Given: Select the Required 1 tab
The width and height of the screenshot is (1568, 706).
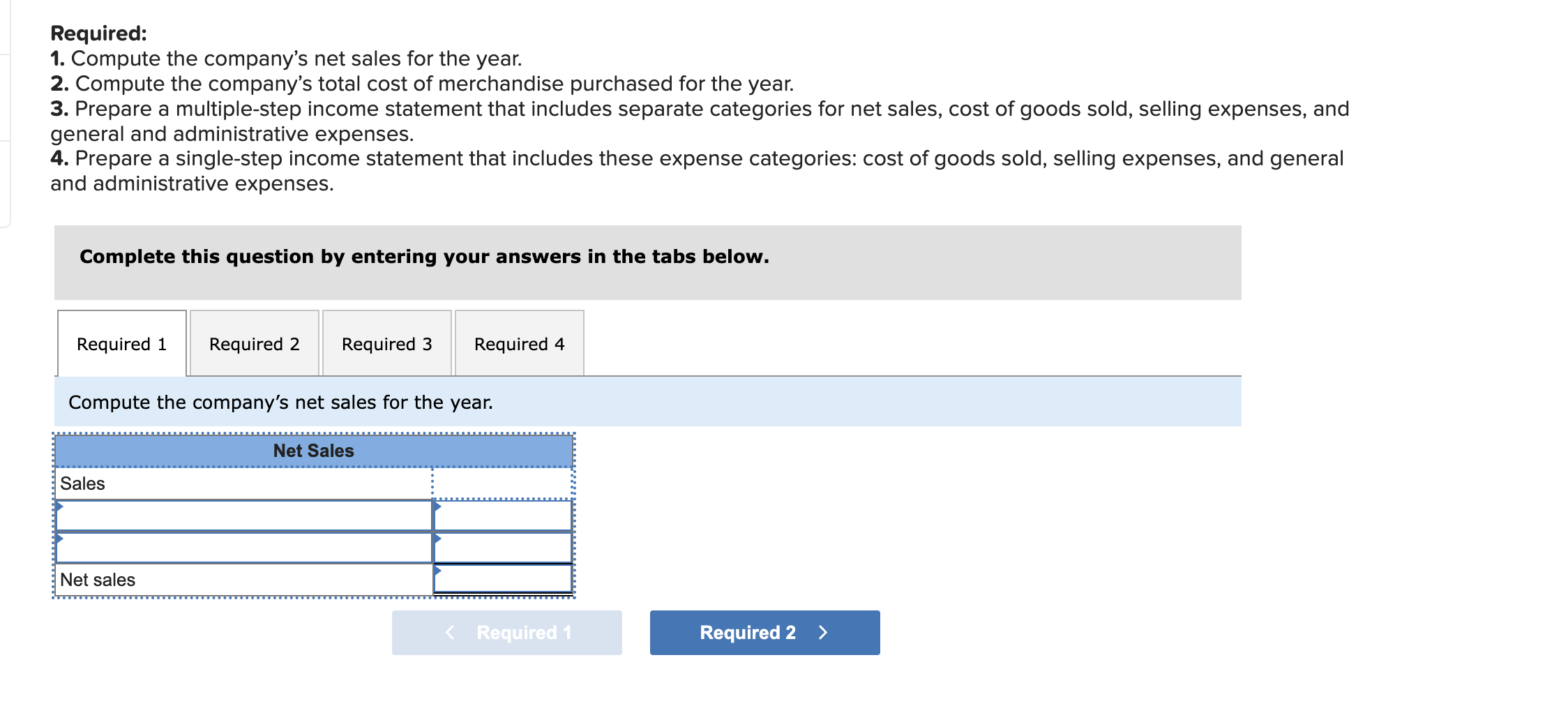Looking at the screenshot, I should (121, 343).
